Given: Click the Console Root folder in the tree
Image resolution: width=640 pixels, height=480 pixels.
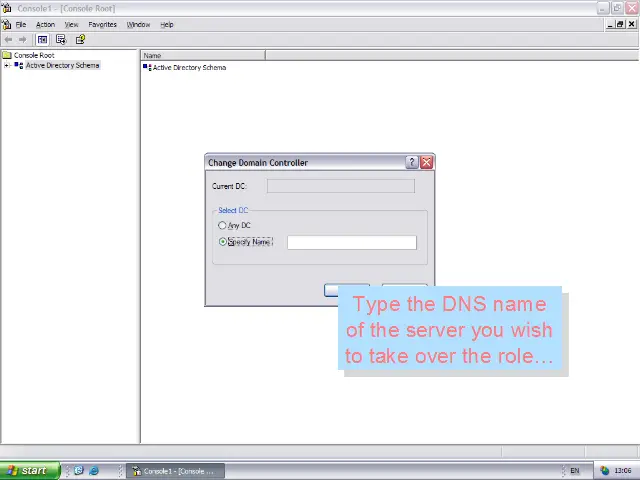Looking at the screenshot, I should (x=33, y=55).
